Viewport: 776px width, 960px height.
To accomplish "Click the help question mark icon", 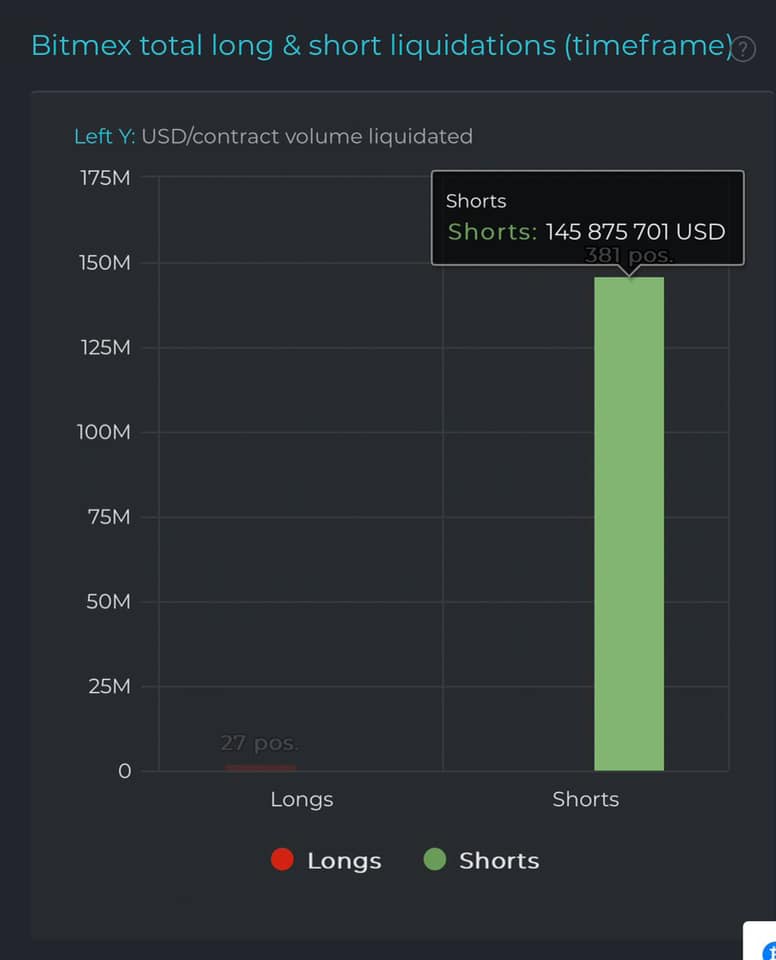I will (743, 49).
